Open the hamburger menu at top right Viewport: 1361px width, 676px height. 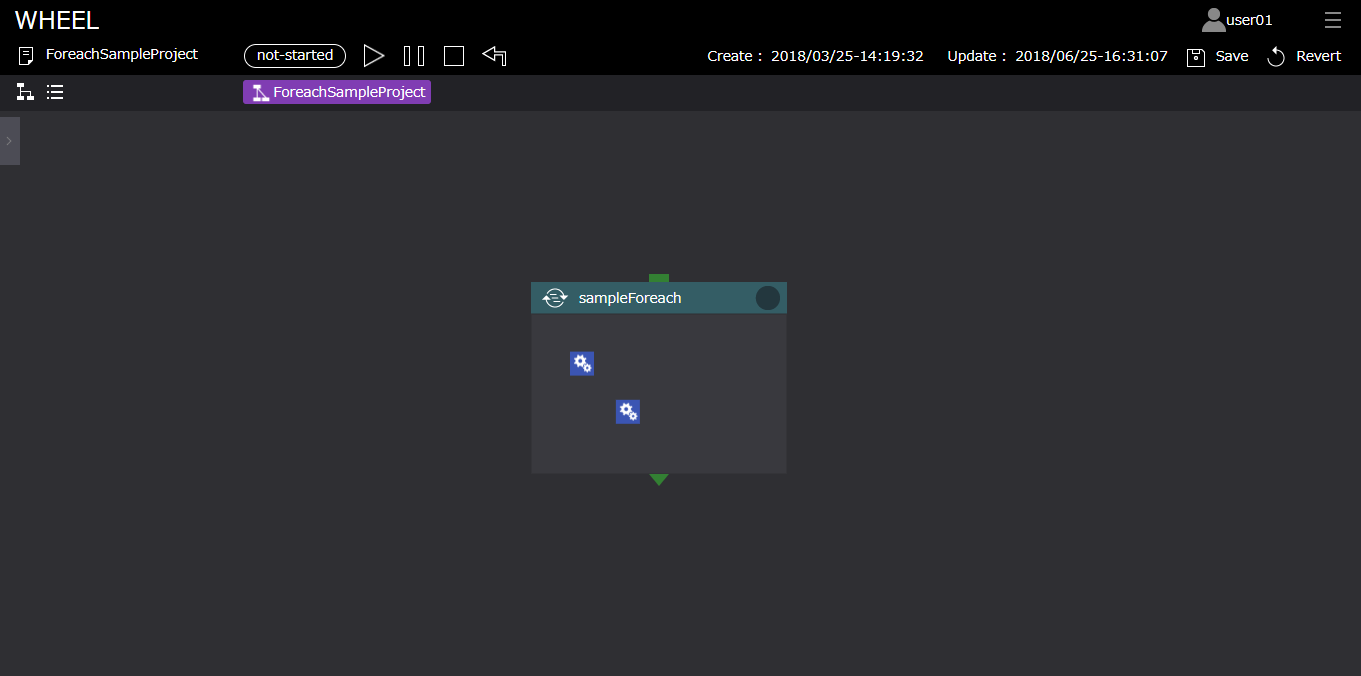click(x=1332, y=20)
